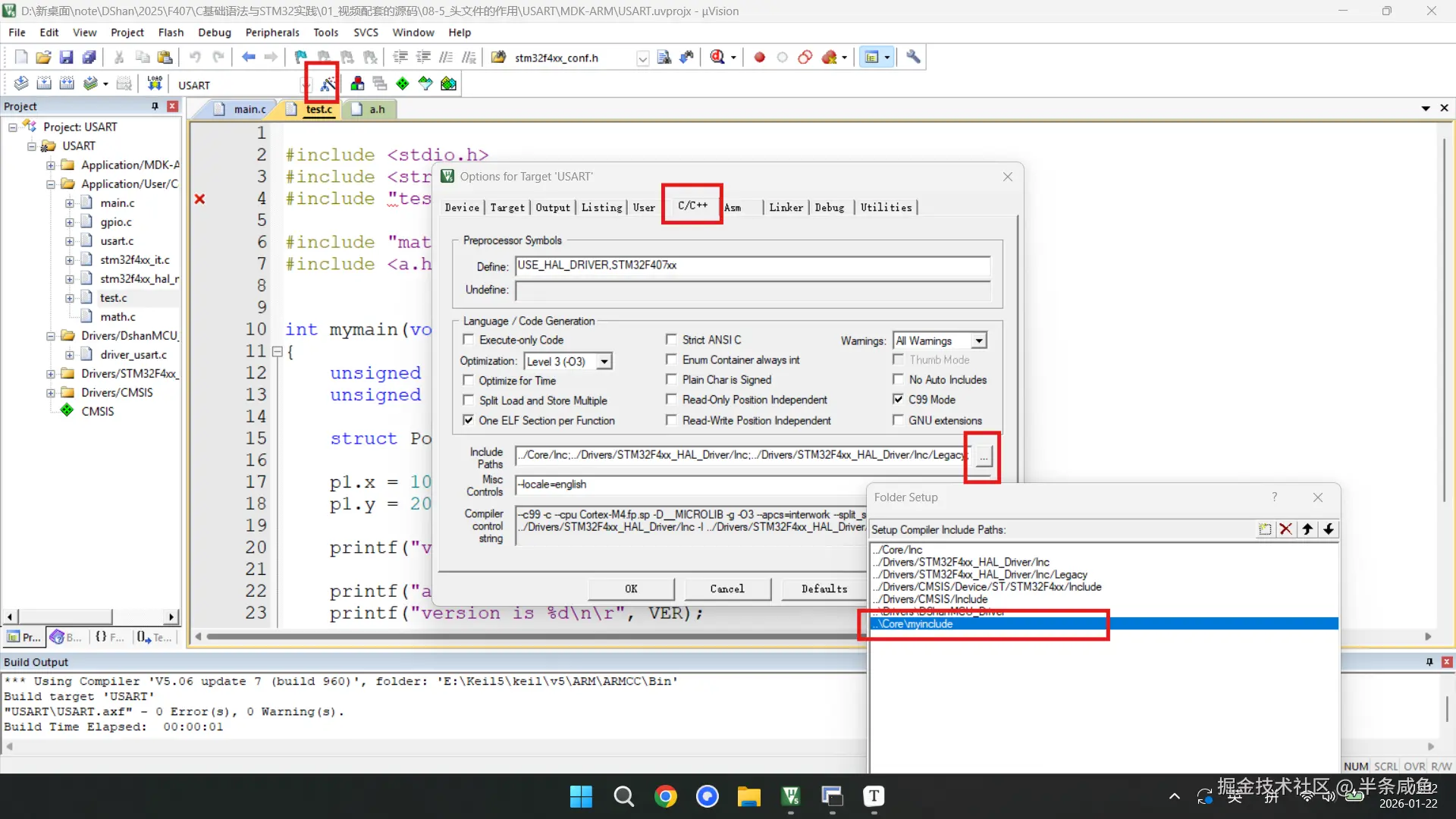Toggle One ELF Section per Function
1456x819 pixels.
tap(468, 420)
